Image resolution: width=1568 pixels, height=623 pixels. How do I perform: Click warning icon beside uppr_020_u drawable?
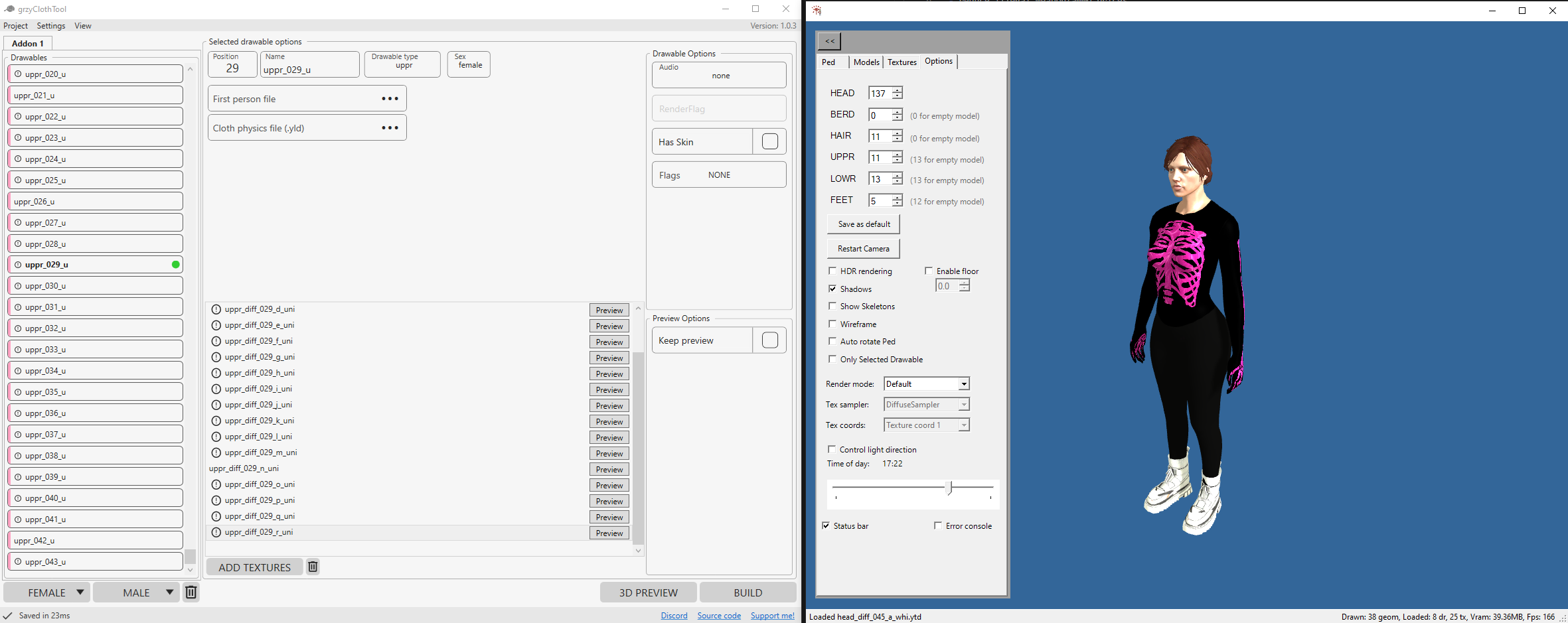coord(18,74)
